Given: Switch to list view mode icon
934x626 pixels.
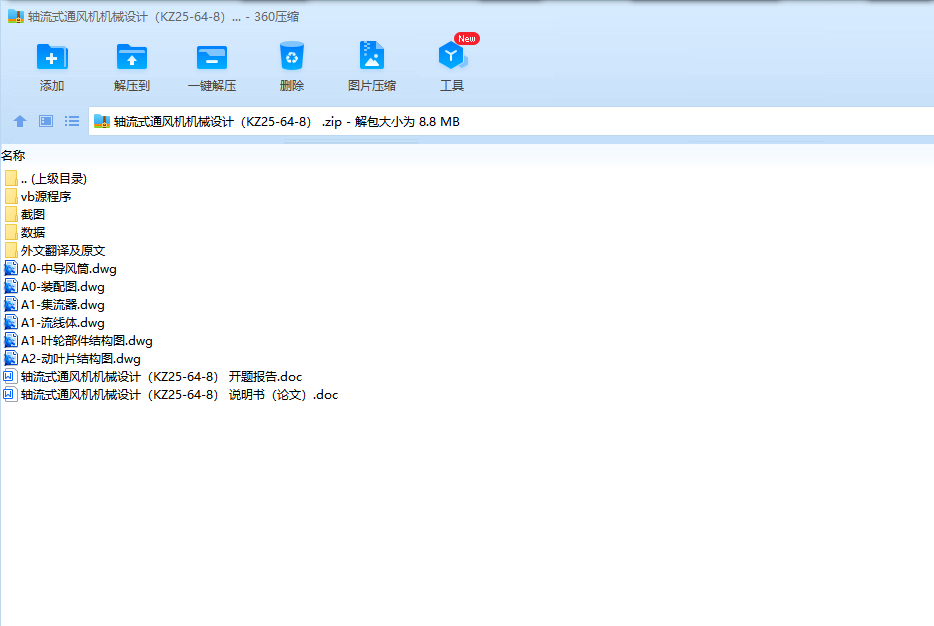Looking at the screenshot, I should [72, 122].
